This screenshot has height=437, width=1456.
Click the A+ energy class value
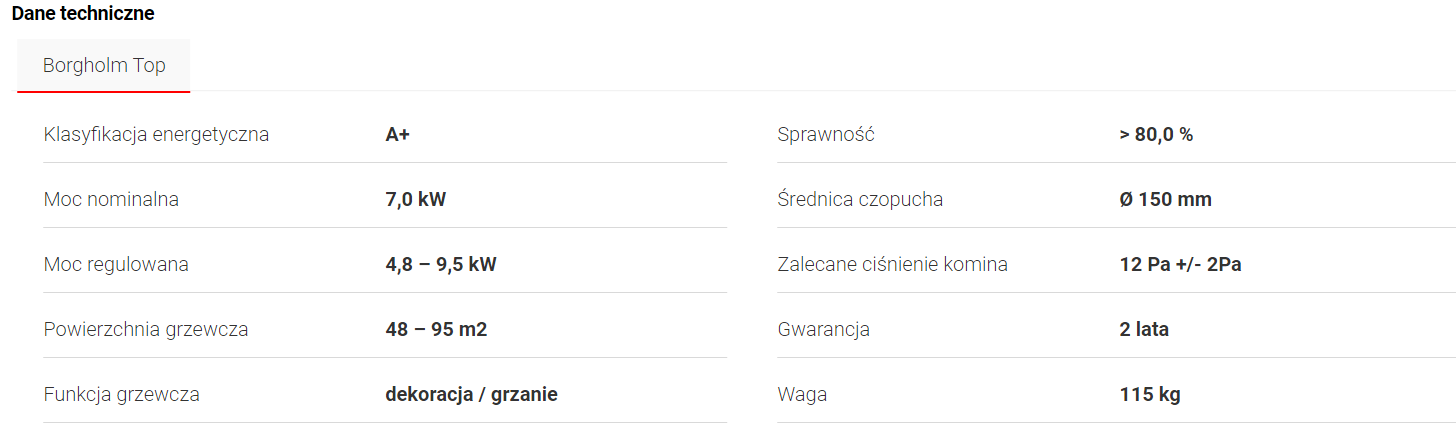398,134
